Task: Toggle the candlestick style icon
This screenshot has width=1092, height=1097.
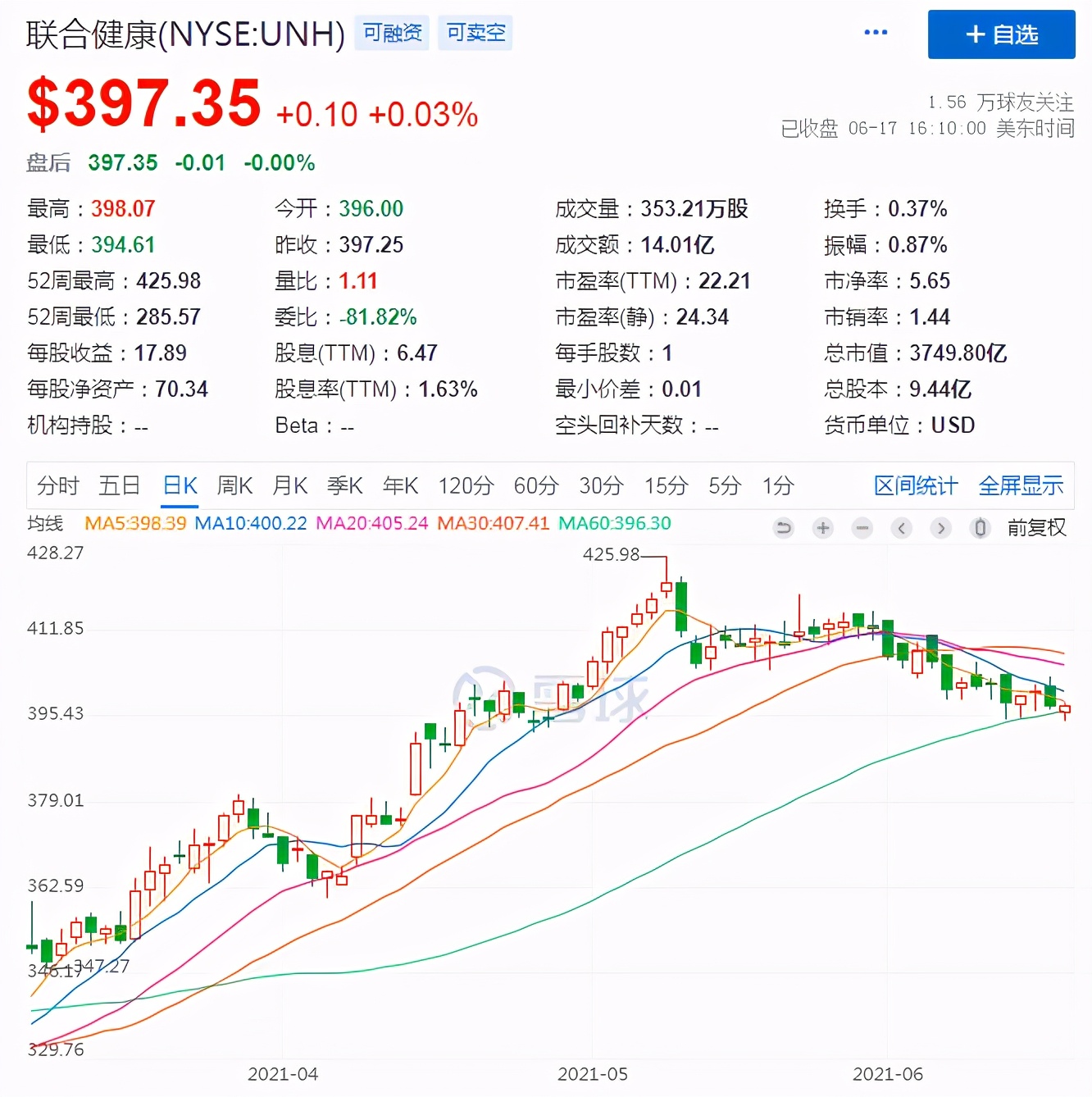Action: coord(980,528)
